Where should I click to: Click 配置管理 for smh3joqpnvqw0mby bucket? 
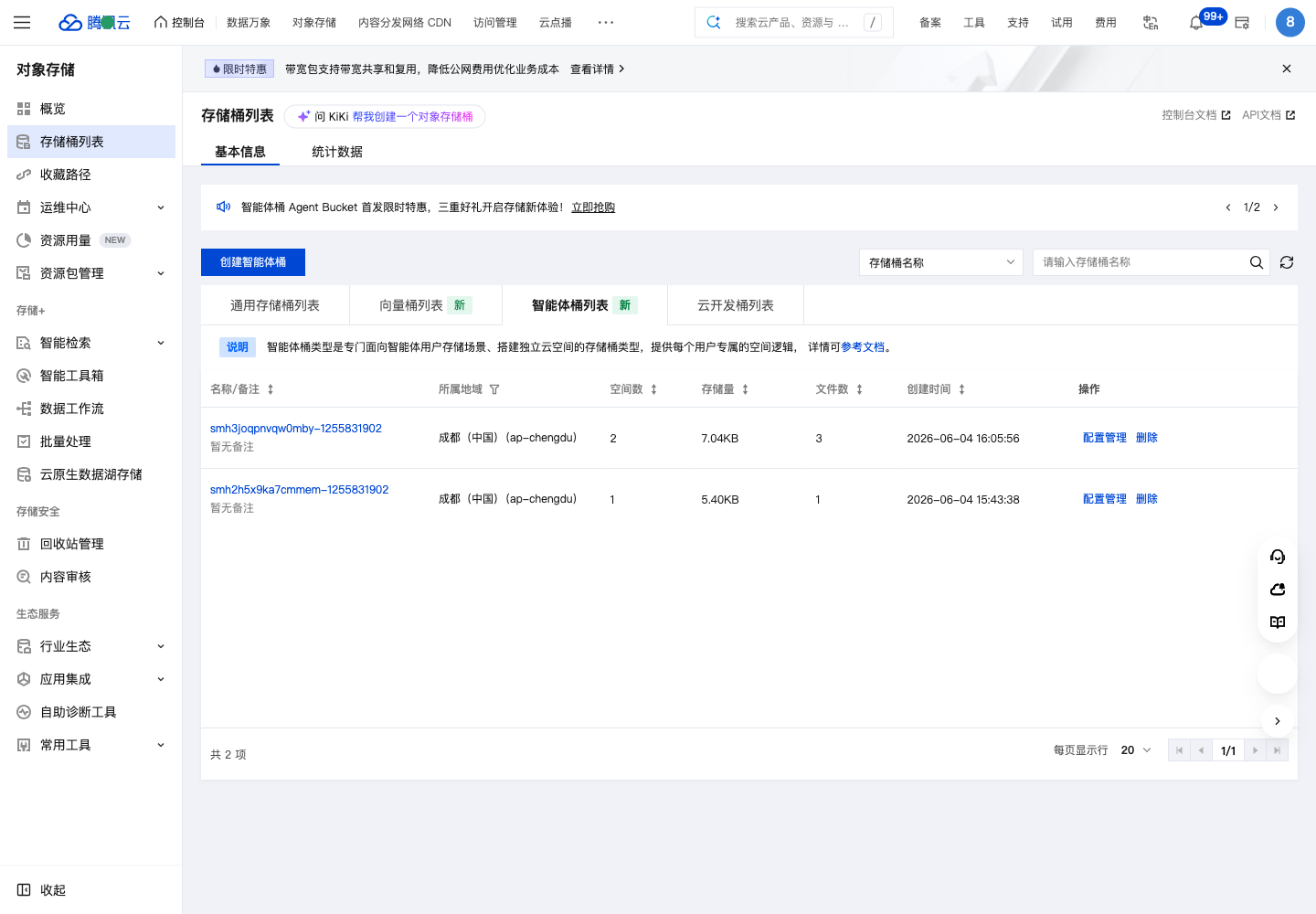click(x=1105, y=438)
